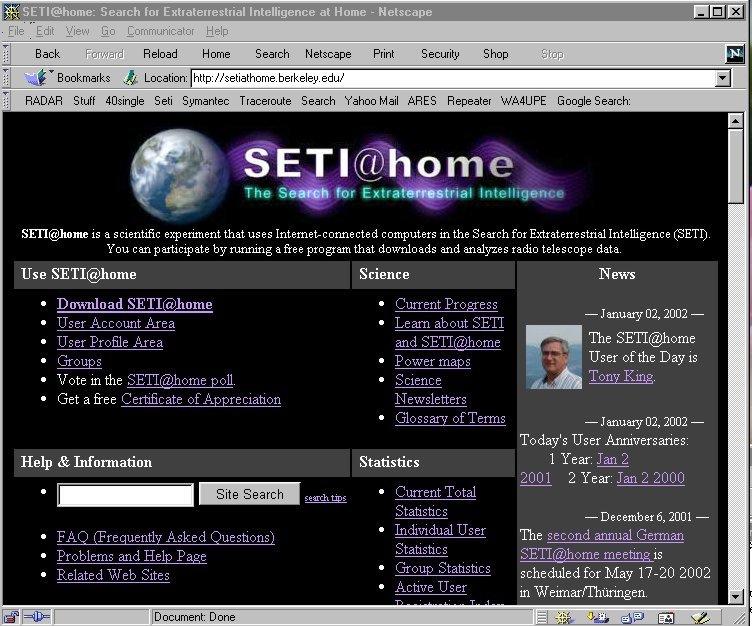The width and height of the screenshot is (752, 626).
Task: Click Tony King's user photo
Action: [x=553, y=357]
